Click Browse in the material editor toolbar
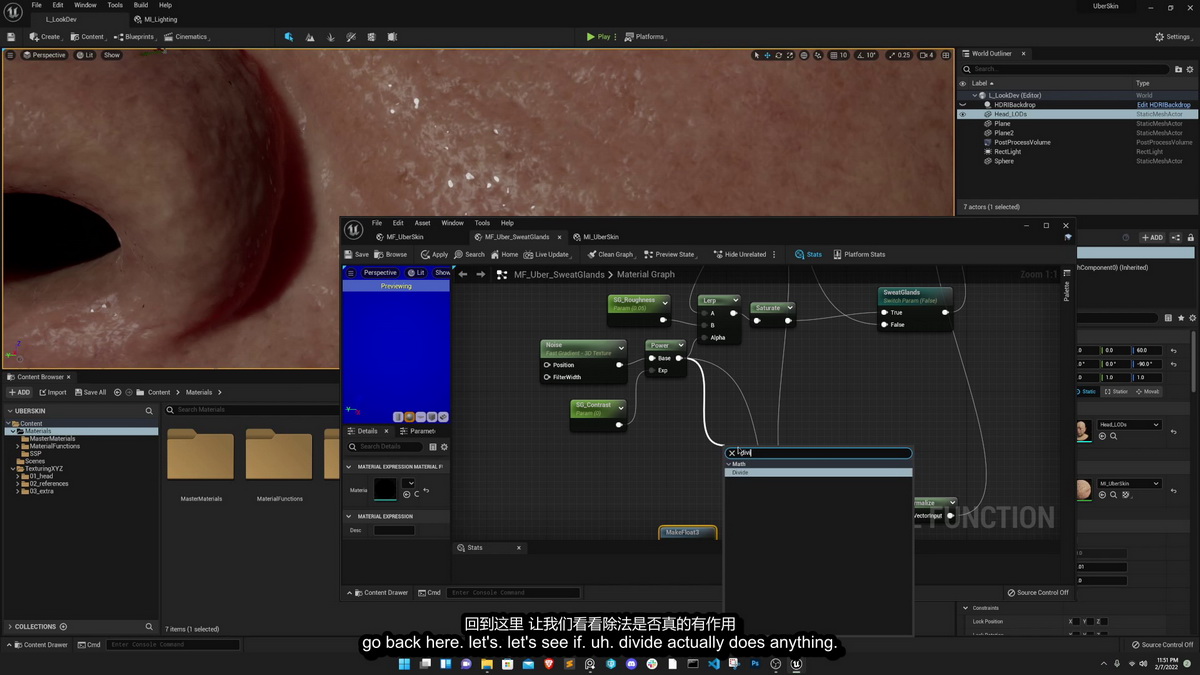The width and height of the screenshot is (1200, 675). pyautogui.click(x=392, y=254)
